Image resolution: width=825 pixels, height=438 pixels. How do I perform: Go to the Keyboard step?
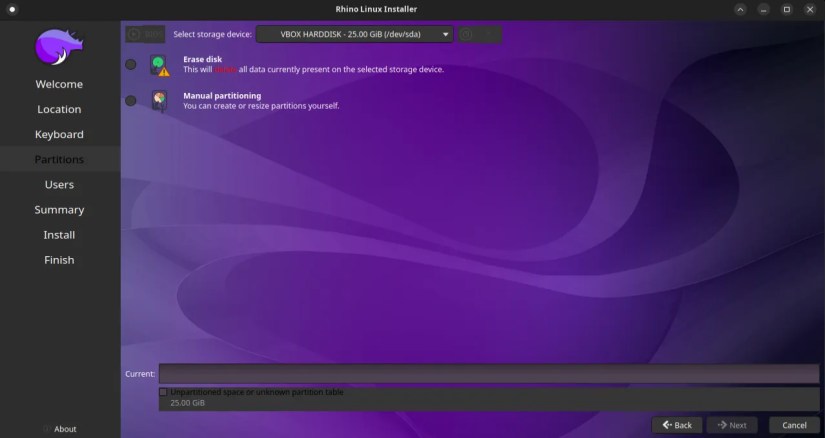[x=59, y=134]
